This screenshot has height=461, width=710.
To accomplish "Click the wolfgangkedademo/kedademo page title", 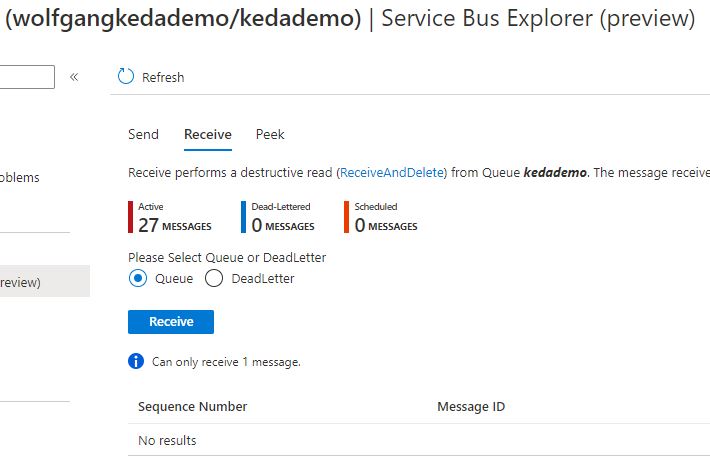I will click(183, 17).
